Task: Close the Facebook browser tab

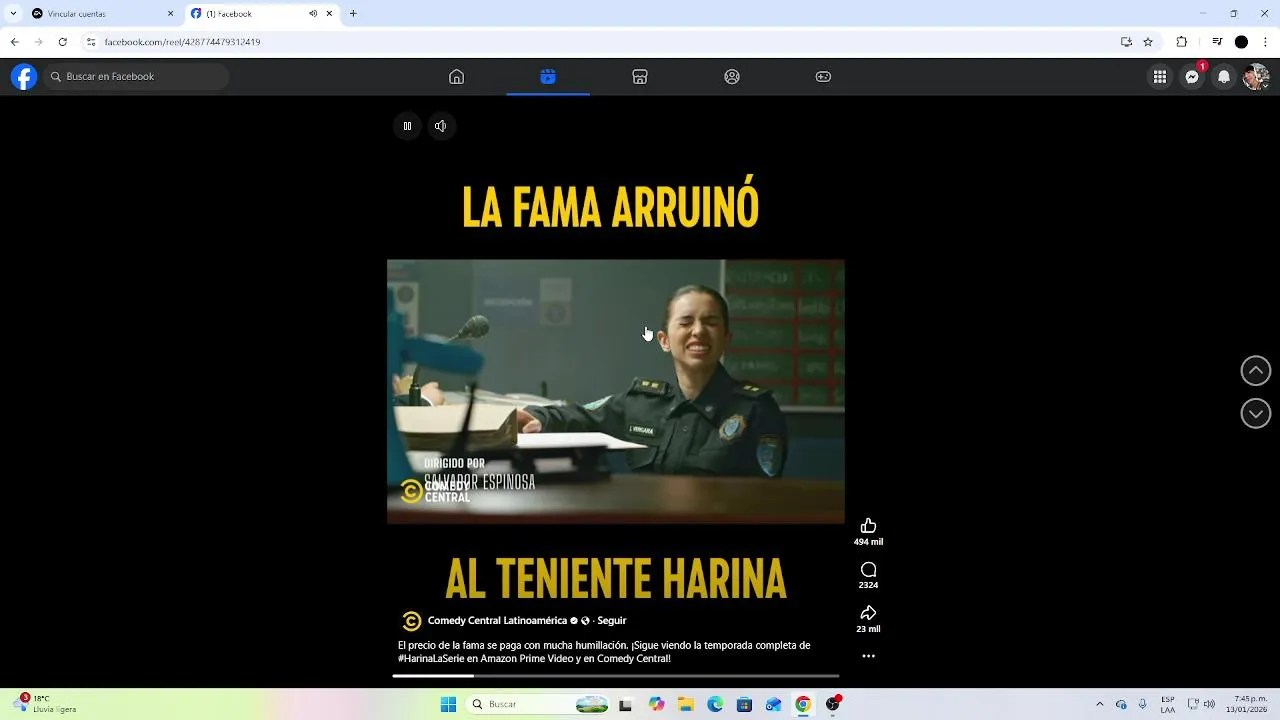Action: [329, 14]
